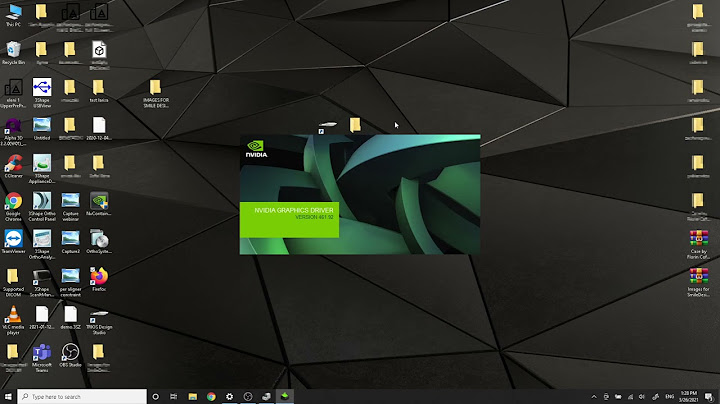Screen dimensions: 720x404
Task: Open Task View on taskbar
Action: pos(174,396)
